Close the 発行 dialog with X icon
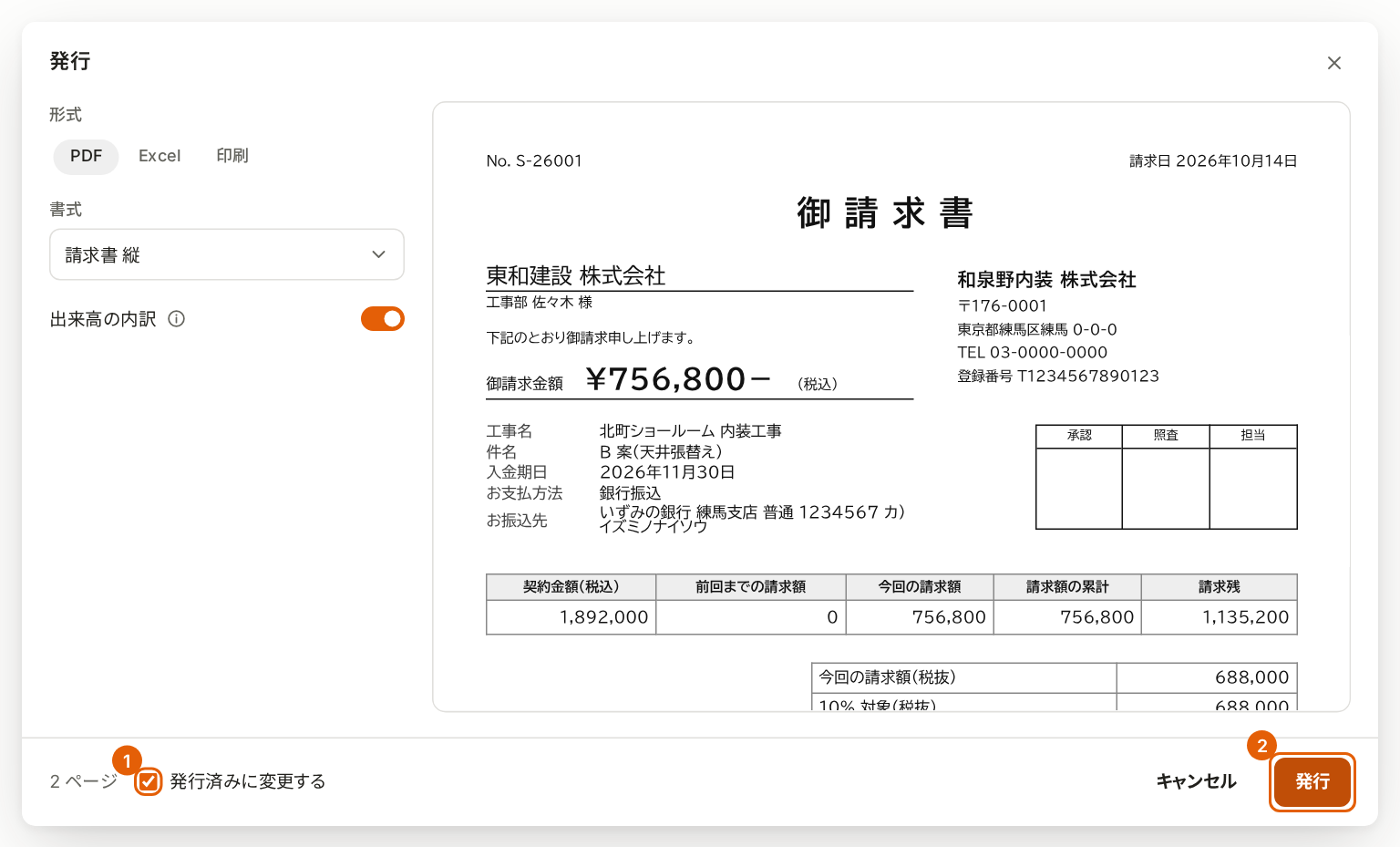The width and height of the screenshot is (1400, 847). coord(1333,63)
